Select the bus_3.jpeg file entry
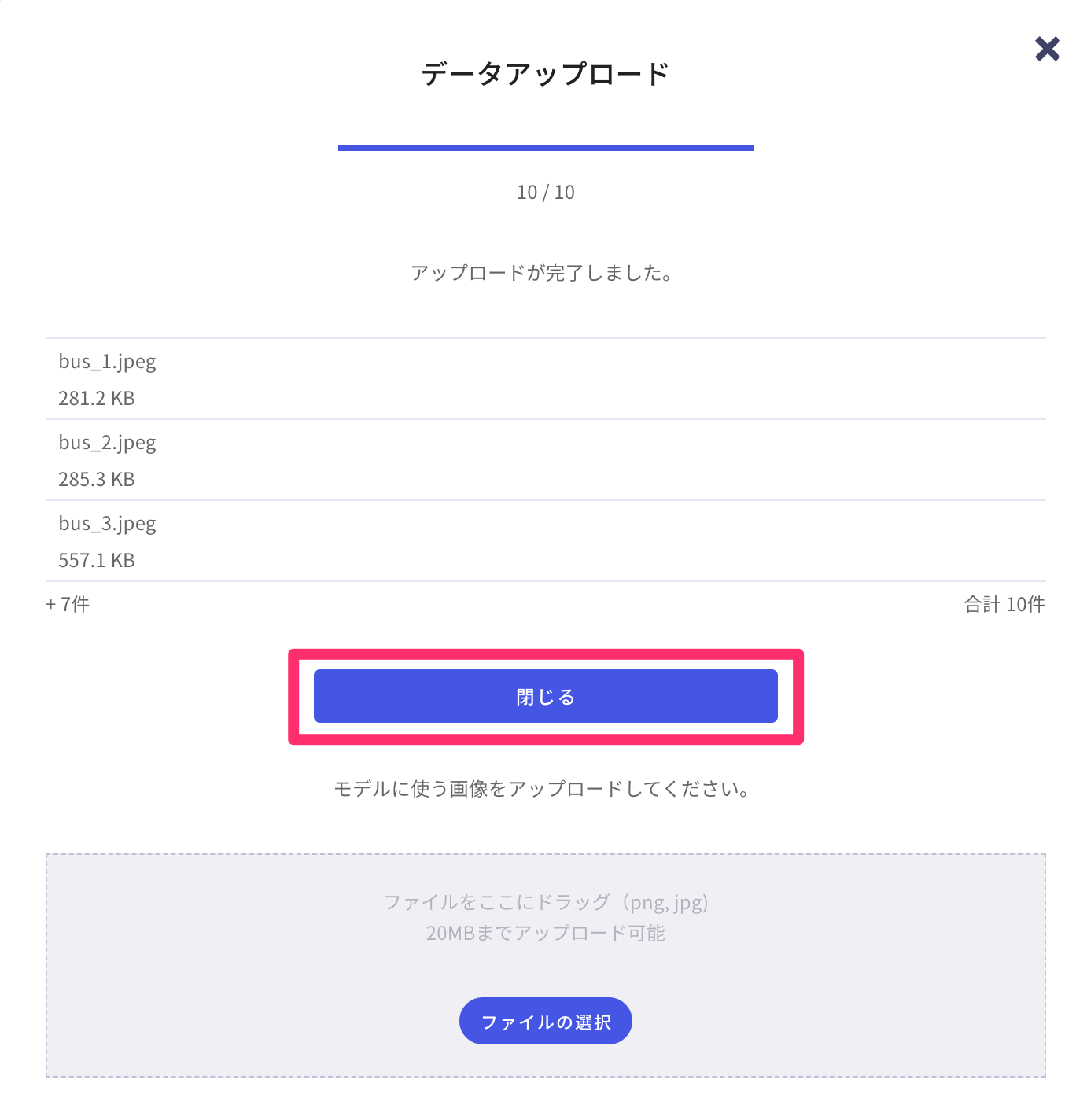This screenshot has height=1120, width=1087. point(107,523)
